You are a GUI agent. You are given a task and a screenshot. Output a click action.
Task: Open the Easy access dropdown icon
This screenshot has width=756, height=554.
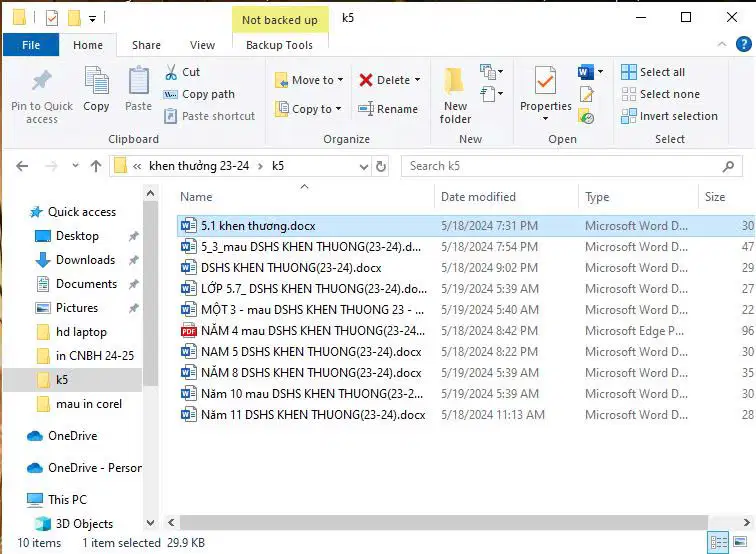[491, 93]
